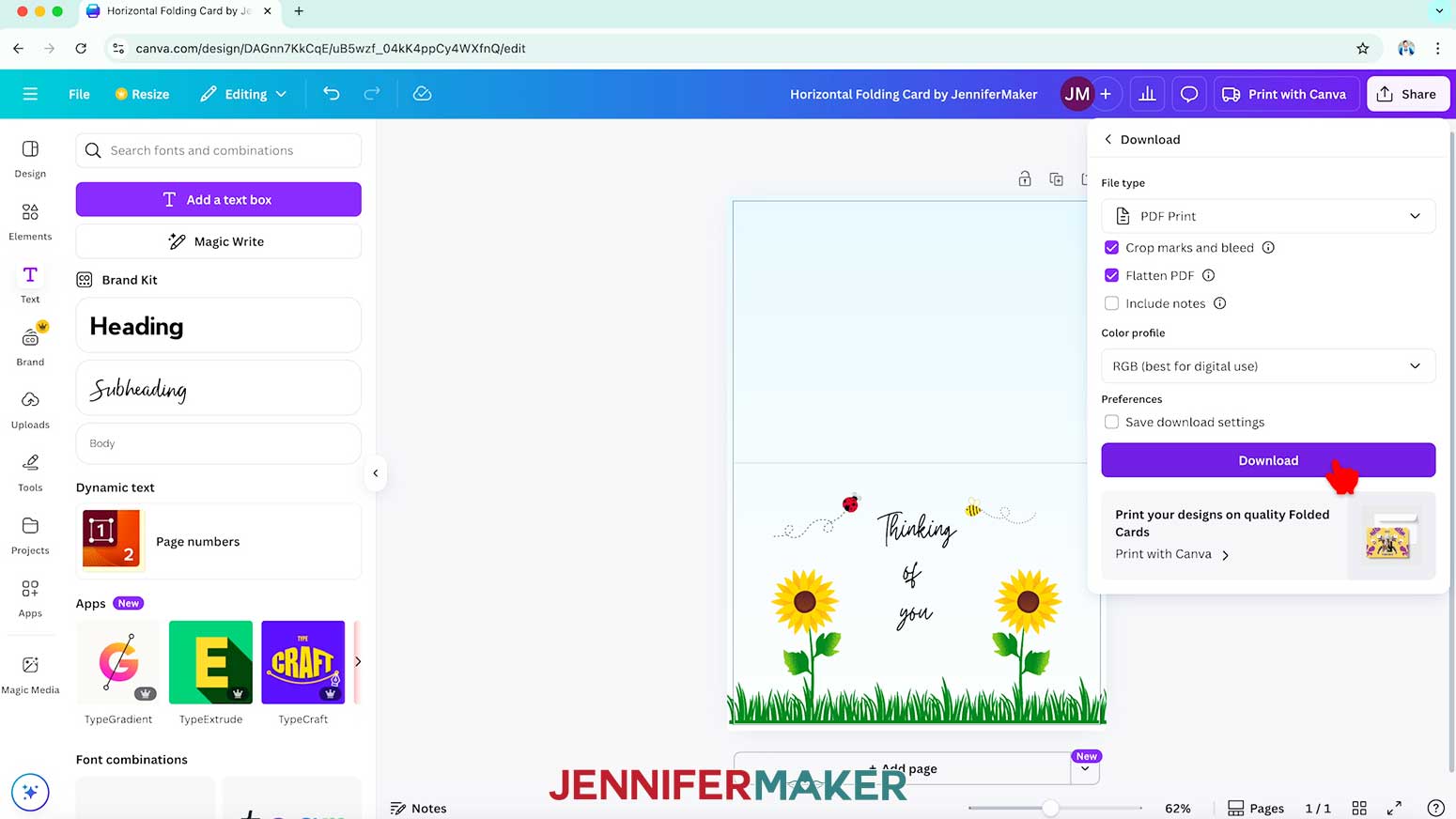Enable Save download settings checkbox
Image resolution: width=1456 pixels, height=819 pixels.
1112,422
